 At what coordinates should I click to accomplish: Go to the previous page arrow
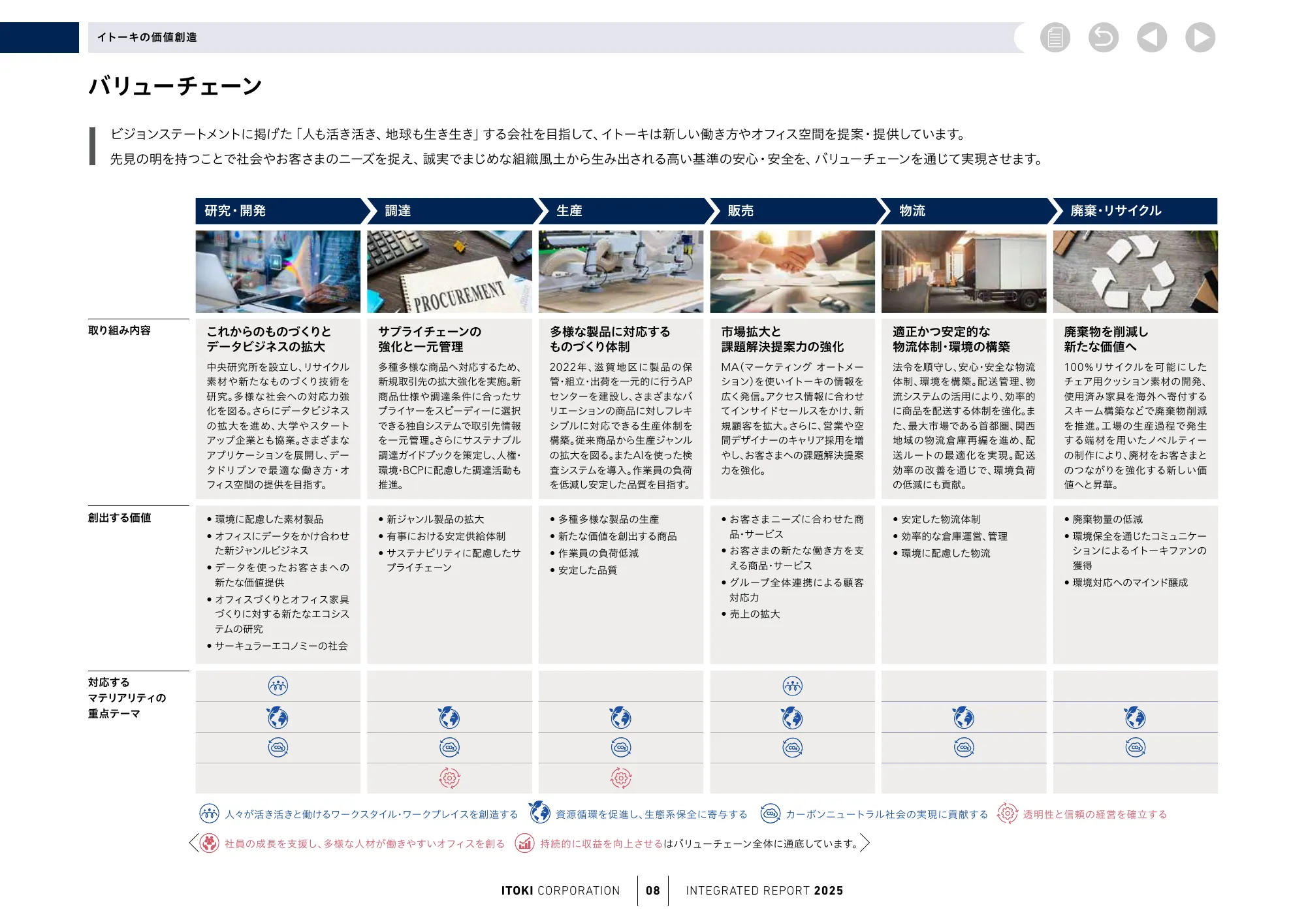pos(1152,38)
